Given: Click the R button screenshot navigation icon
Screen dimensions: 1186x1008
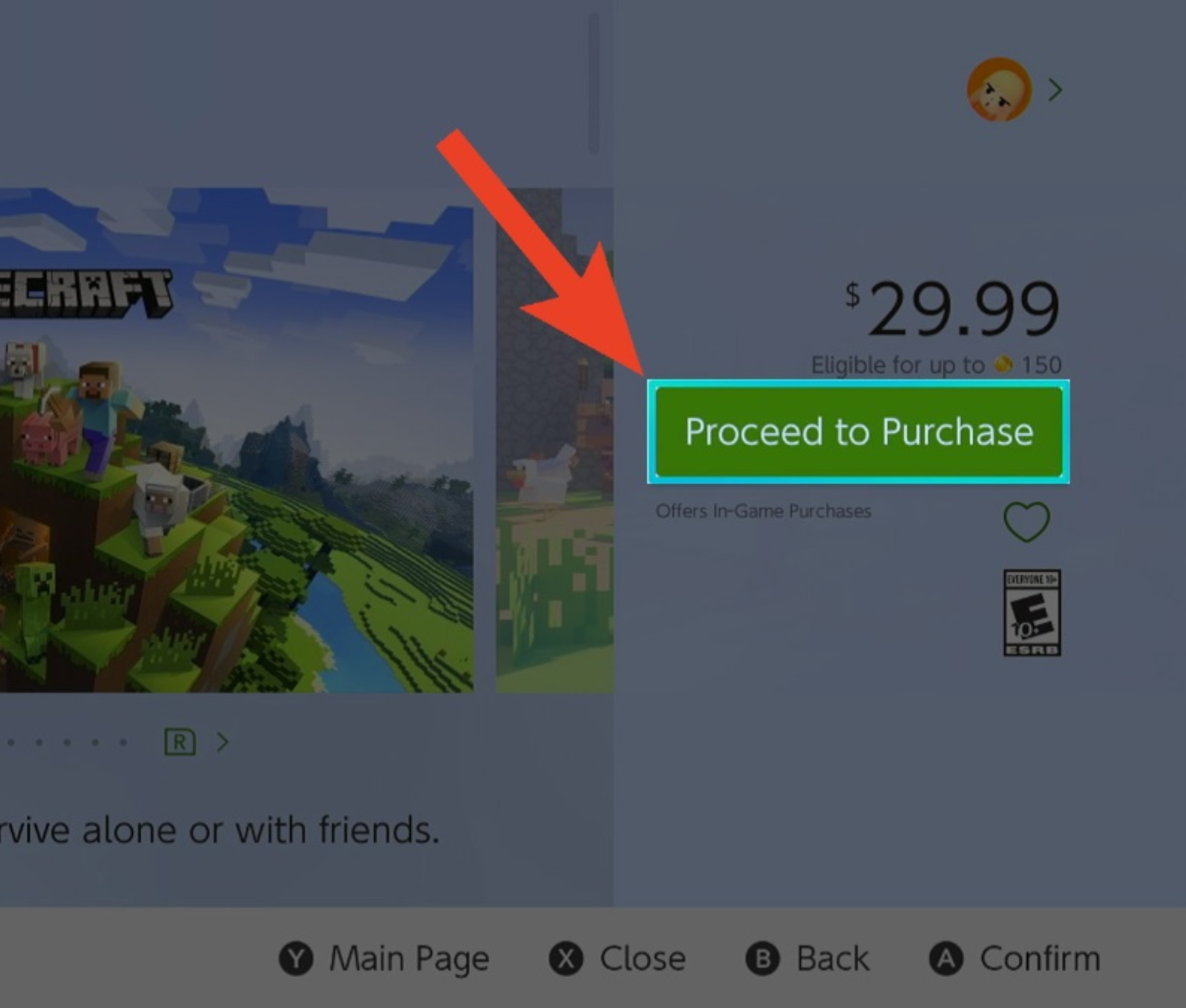Looking at the screenshot, I should click(180, 742).
